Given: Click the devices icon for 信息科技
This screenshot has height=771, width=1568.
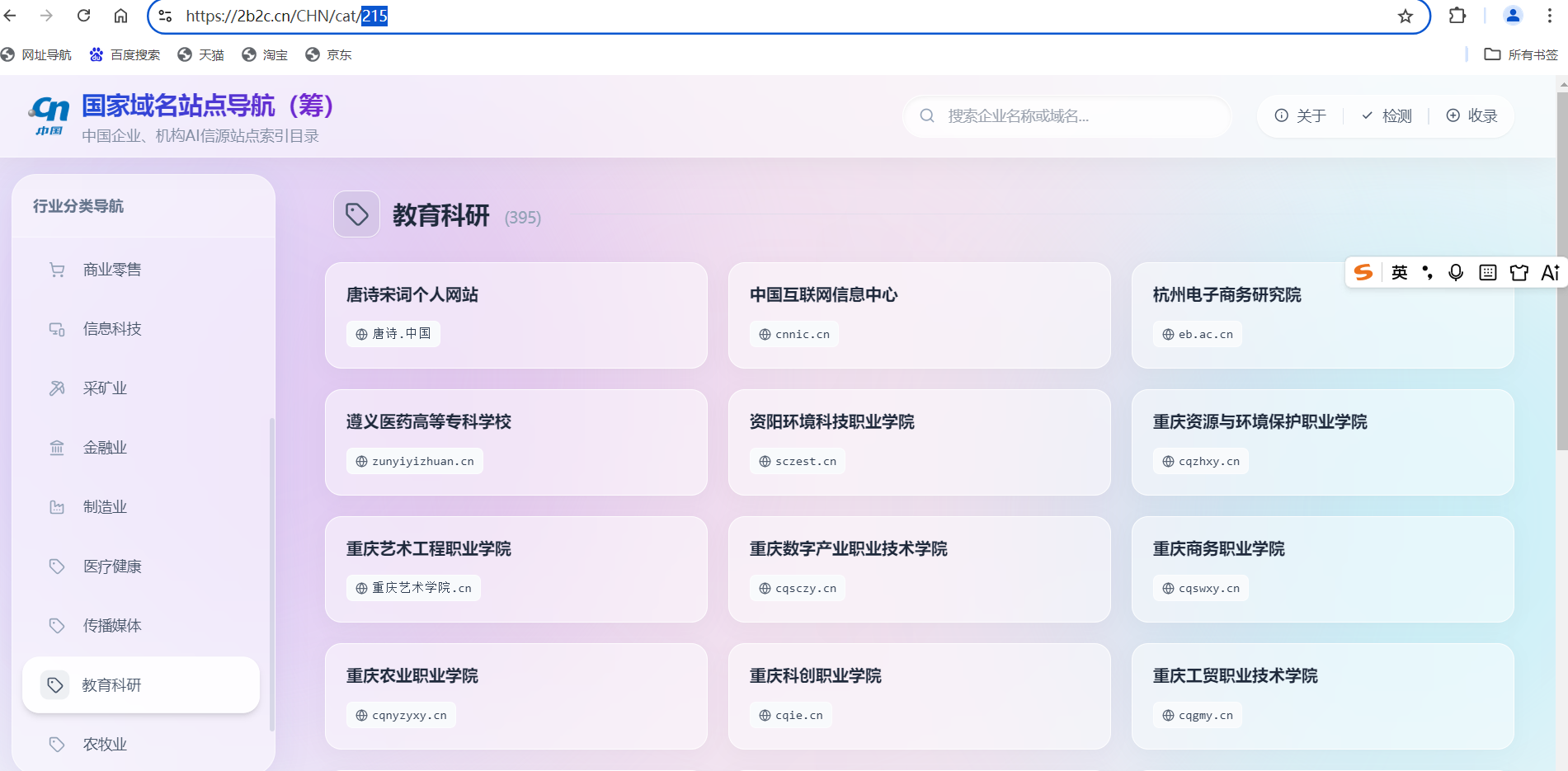Looking at the screenshot, I should tap(57, 329).
